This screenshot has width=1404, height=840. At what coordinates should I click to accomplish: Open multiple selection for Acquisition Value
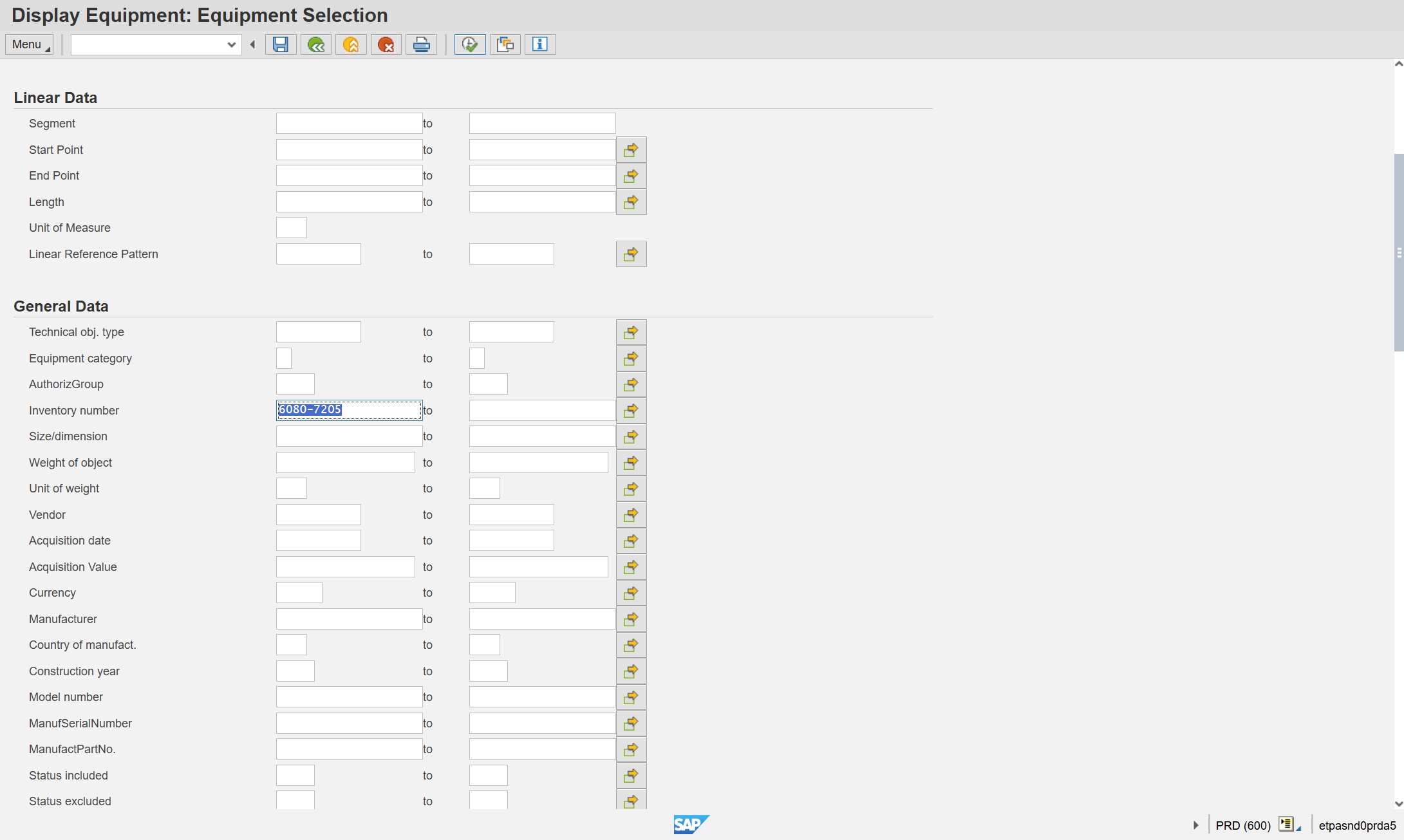pos(632,567)
